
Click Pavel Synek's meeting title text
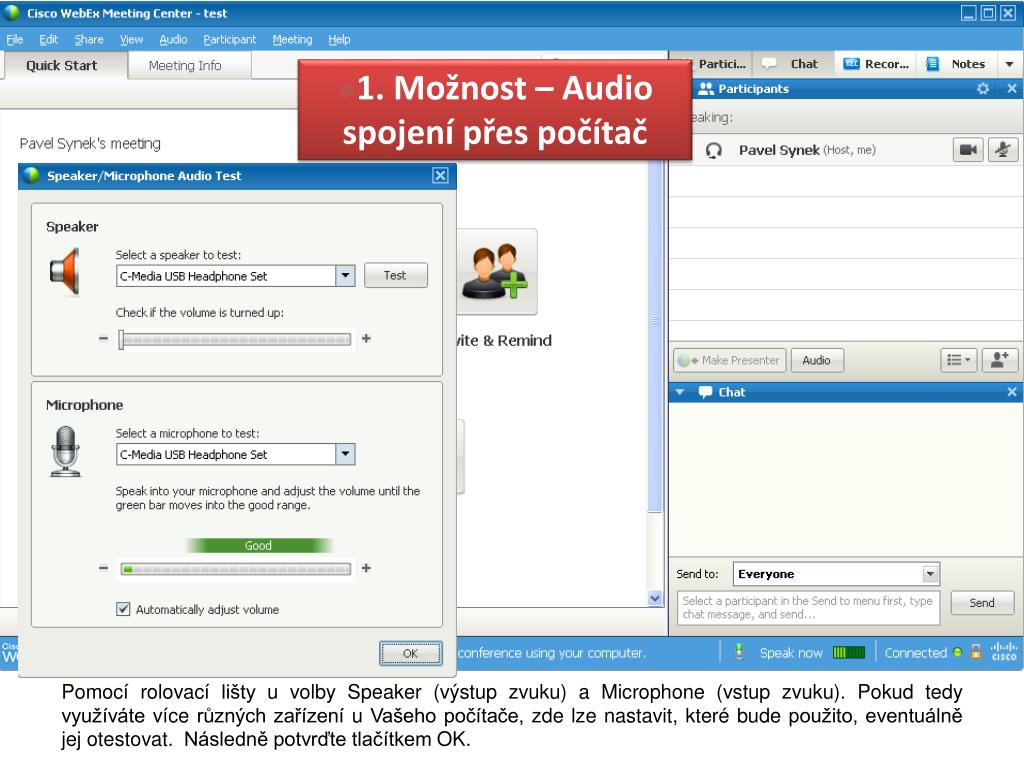[x=90, y=144]
